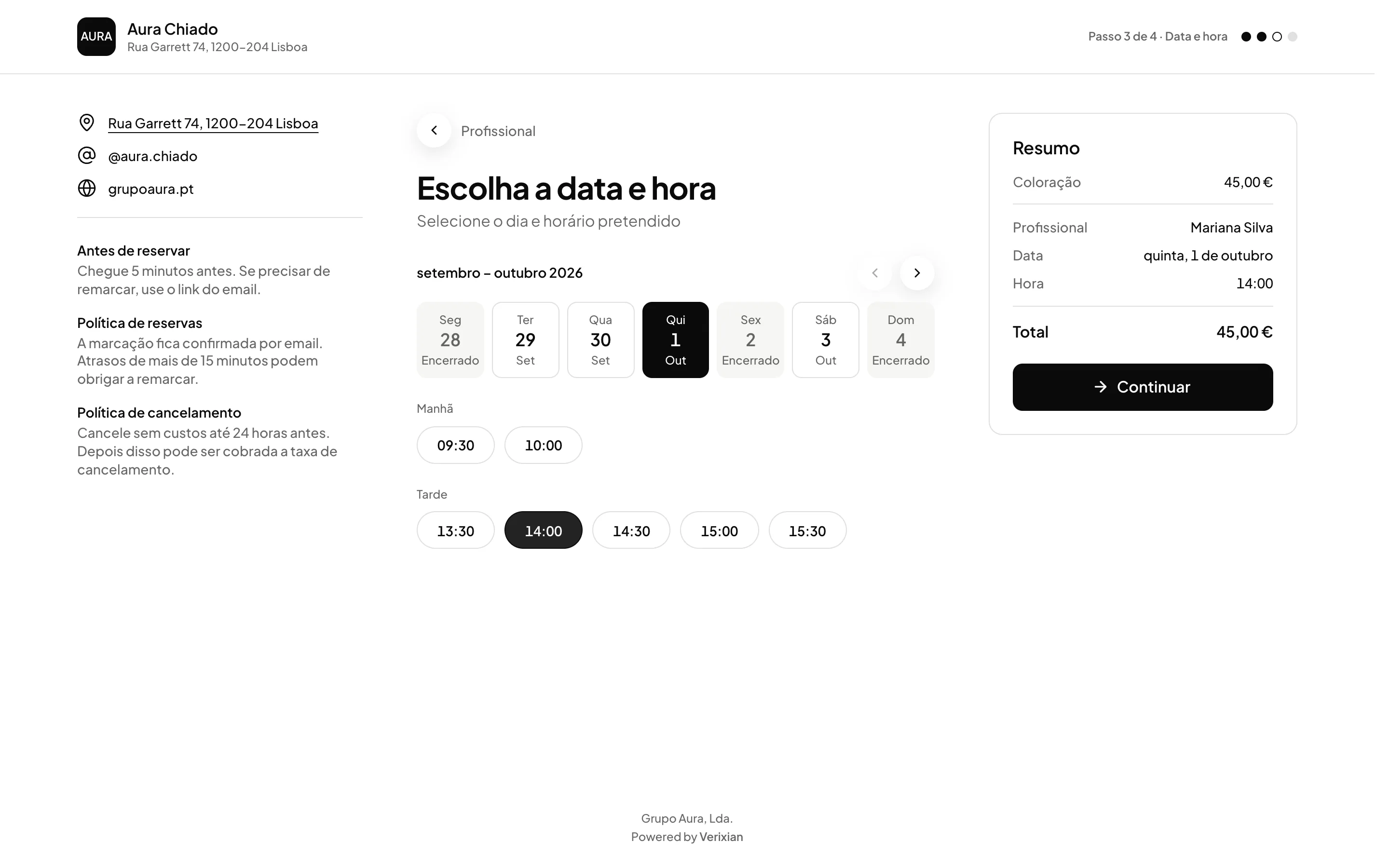Click the first step progress dot
The width and height of the screenshot is (1389, 868).
1246,37
